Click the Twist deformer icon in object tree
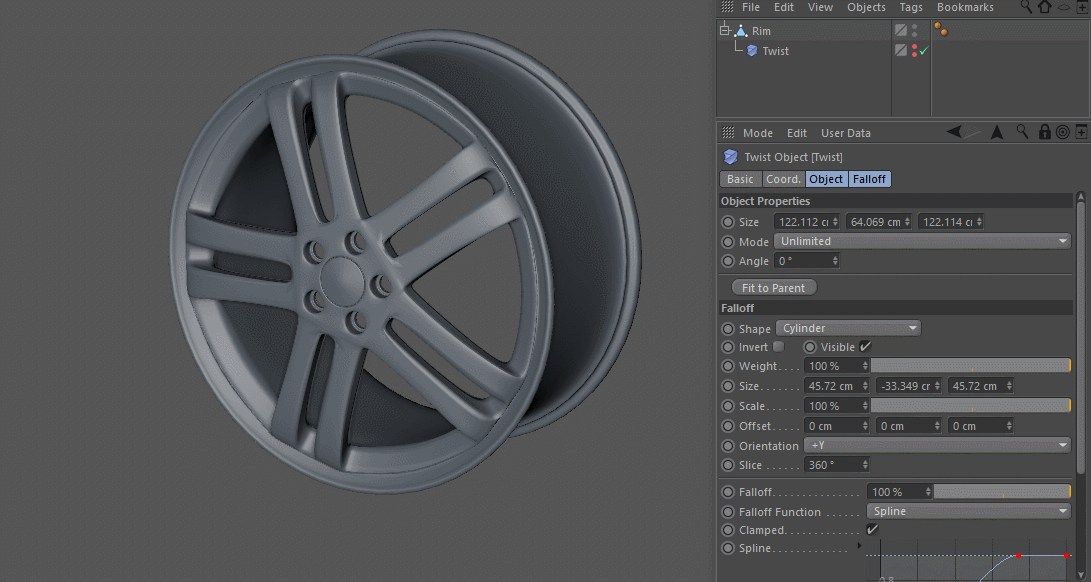This screenshot has height=582, width=1091. [x=752, y=51]
